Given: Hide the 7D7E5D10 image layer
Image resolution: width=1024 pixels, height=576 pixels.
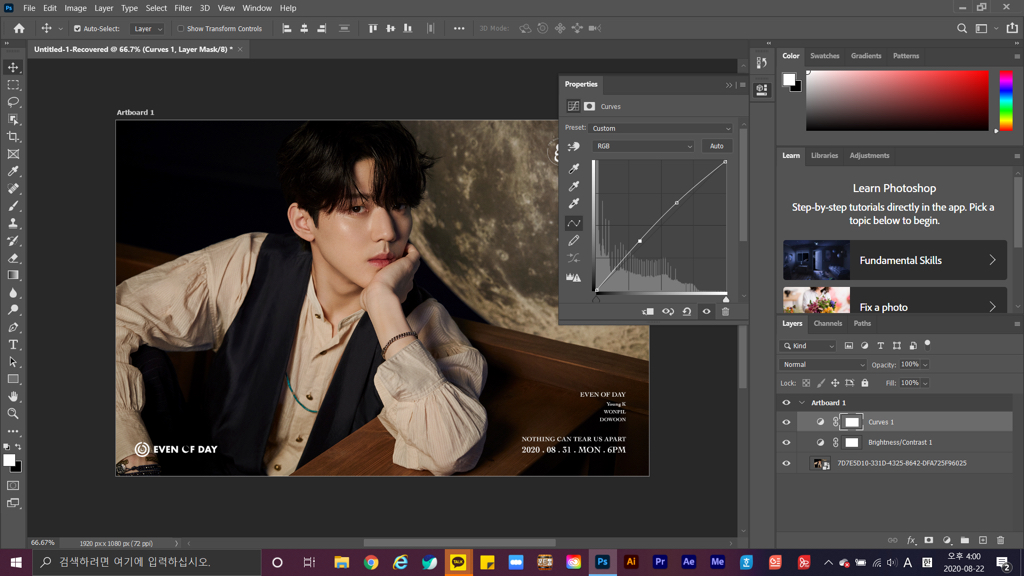Looking at the screenshot, I should tap(786, 463).
